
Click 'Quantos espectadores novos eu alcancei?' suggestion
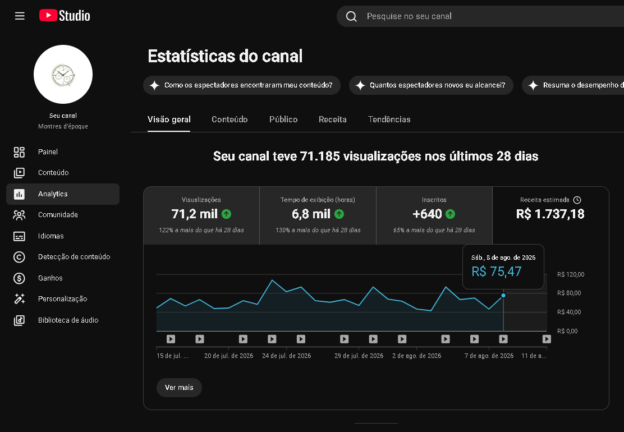431,85
